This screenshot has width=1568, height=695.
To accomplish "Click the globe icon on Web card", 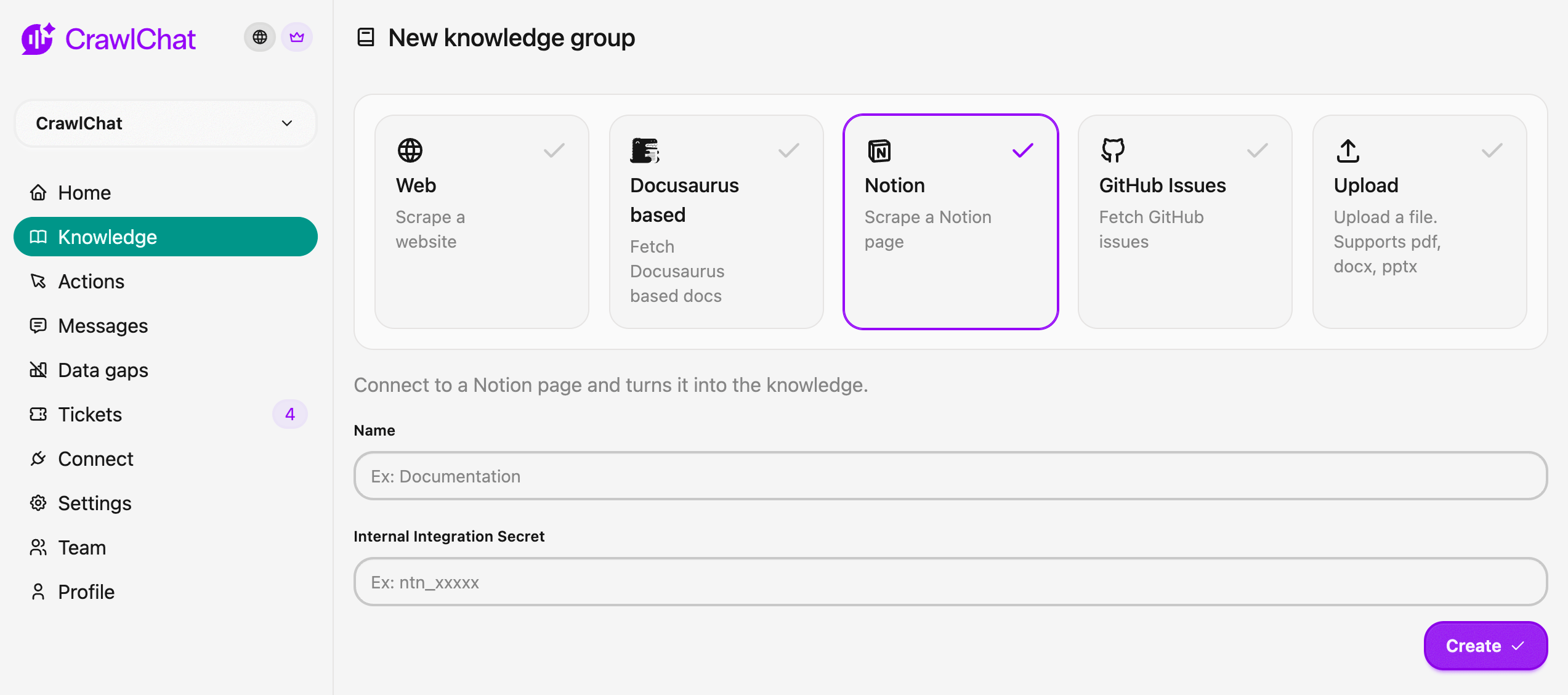I will pyautogui.click(x=410, y=150).
